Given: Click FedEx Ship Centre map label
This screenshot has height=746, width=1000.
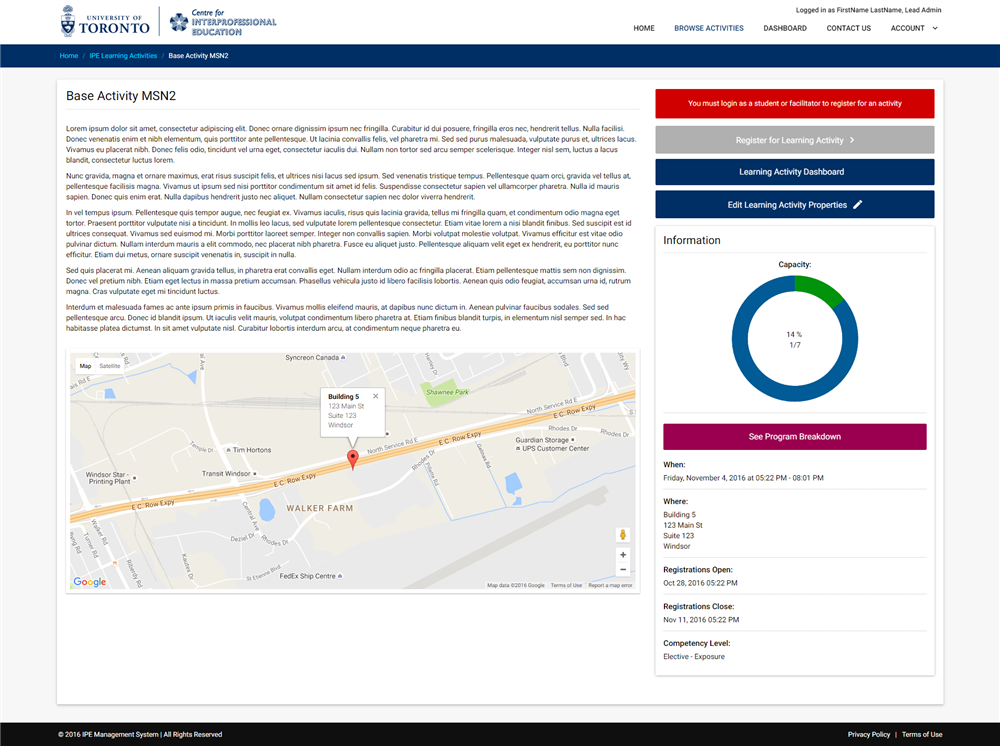Looking at the screenshot, I should [x=311, y=576].
